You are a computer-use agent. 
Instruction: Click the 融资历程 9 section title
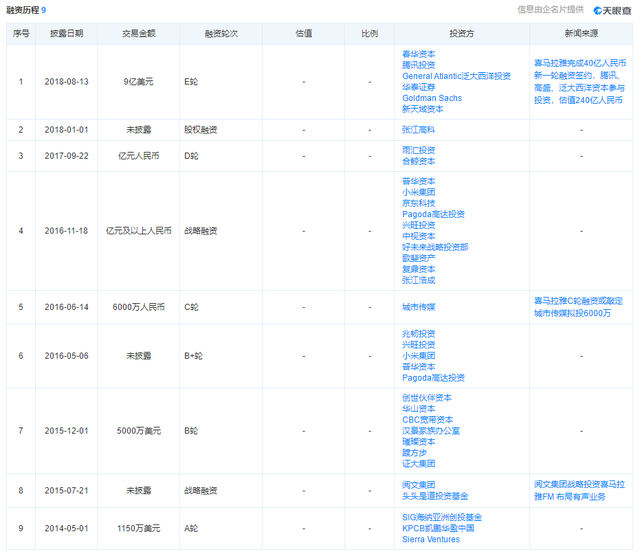(x=26, y=10)
